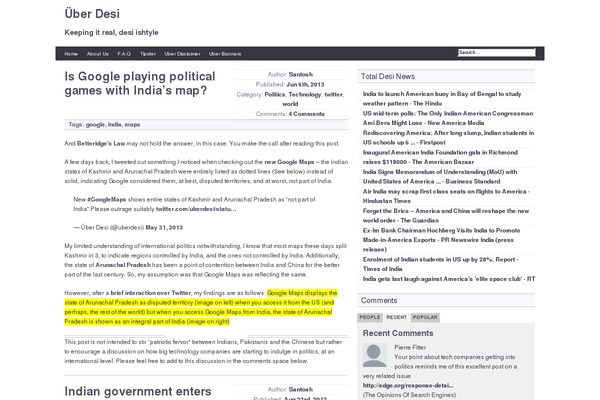Image resolution: width=600 pixels, height=400 pixels.
Task: Open the Technology category link
Action: coord(305,94)
